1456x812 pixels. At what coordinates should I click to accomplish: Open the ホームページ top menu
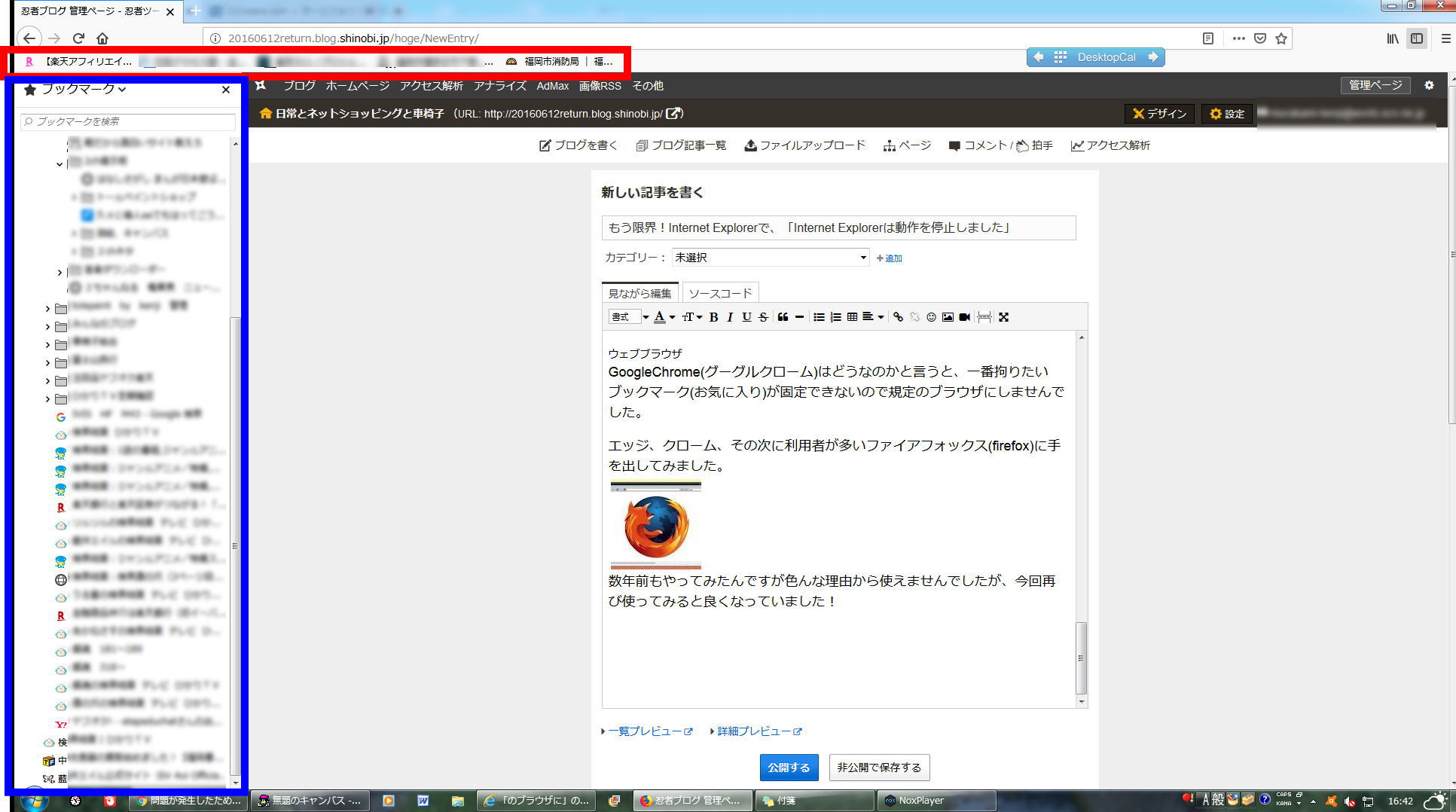357,86
